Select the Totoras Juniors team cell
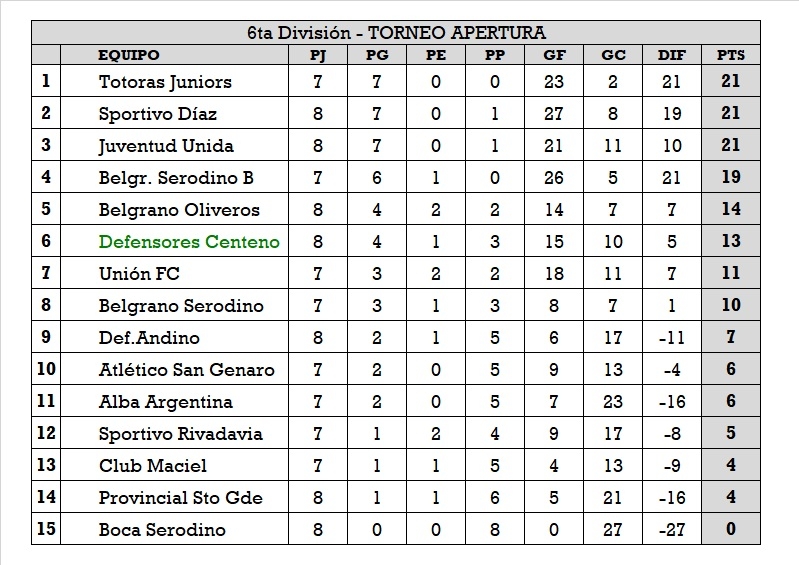 tap(165, 82)
